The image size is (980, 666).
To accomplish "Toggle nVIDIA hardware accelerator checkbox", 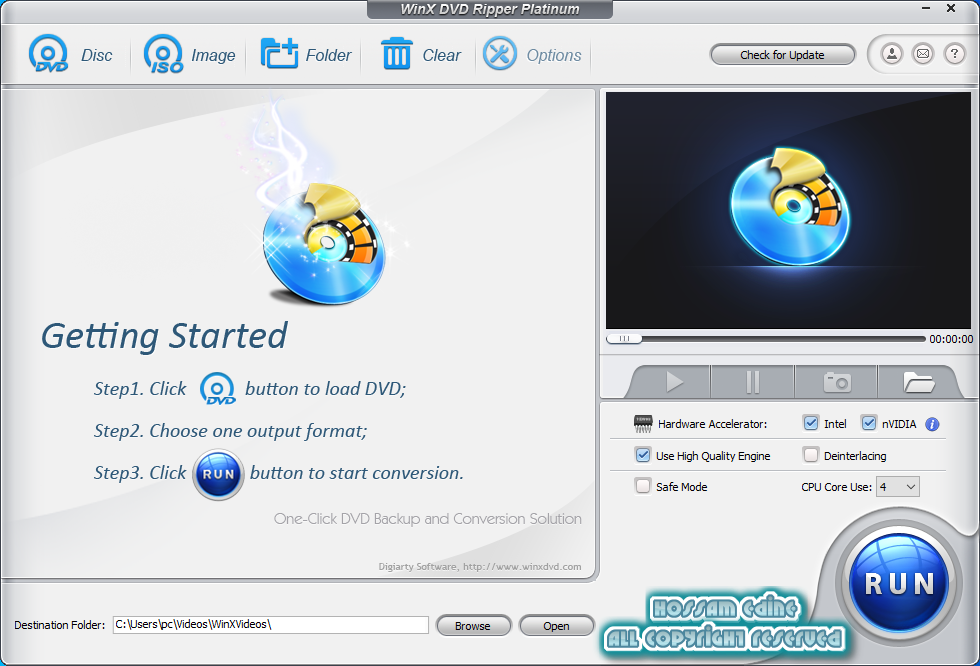I will [x=869, y=423].
